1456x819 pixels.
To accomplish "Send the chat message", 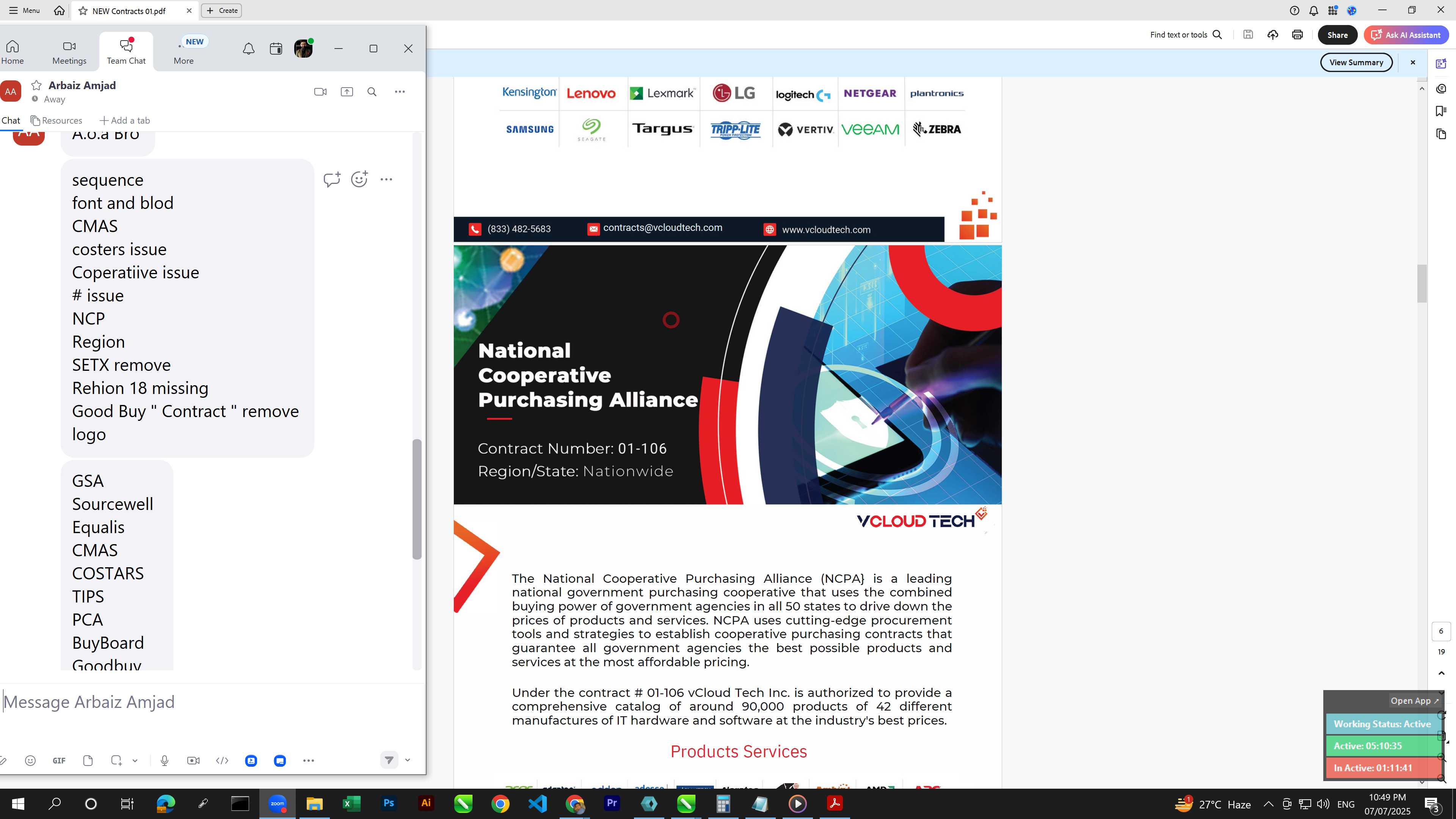I will pyautogui.click(x=389, y=760).
